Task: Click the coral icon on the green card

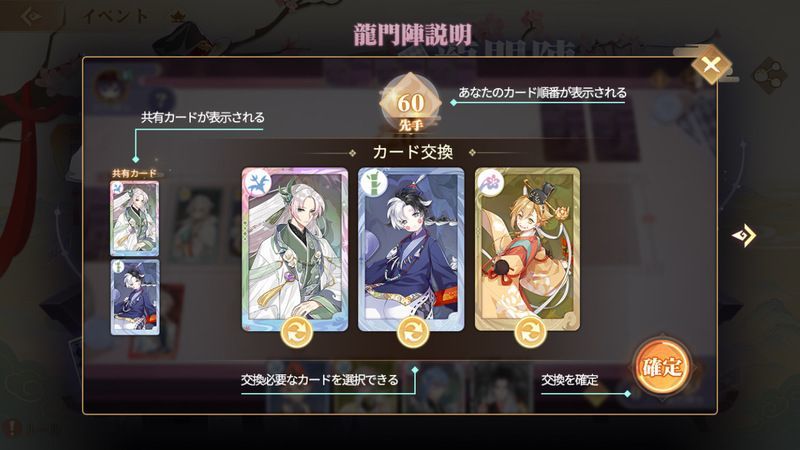Action: pos(259,184)
